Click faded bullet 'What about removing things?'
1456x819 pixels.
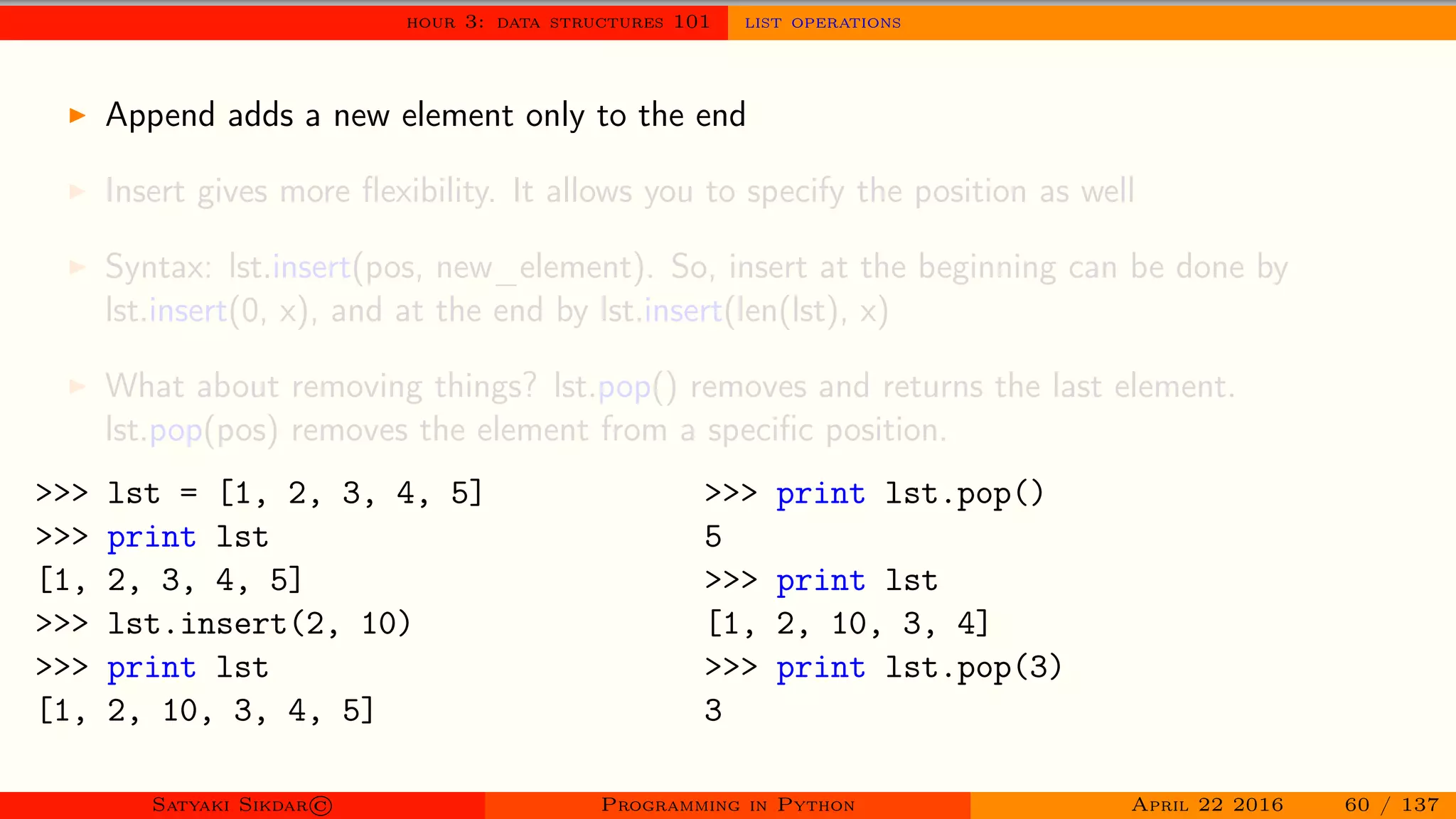(670, 387)
